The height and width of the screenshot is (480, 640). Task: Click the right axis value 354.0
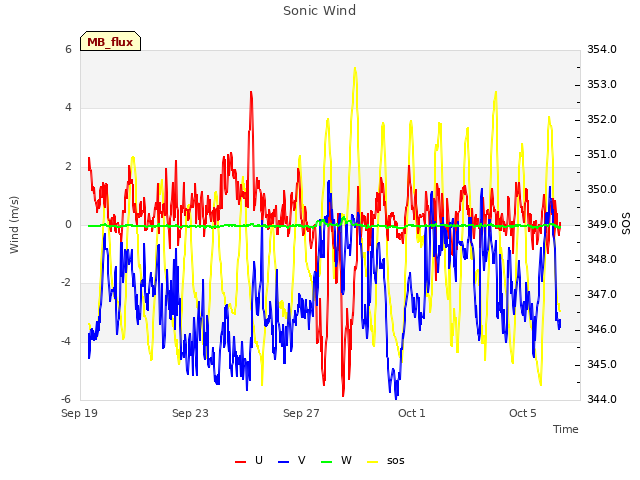(x=602, y=49)
